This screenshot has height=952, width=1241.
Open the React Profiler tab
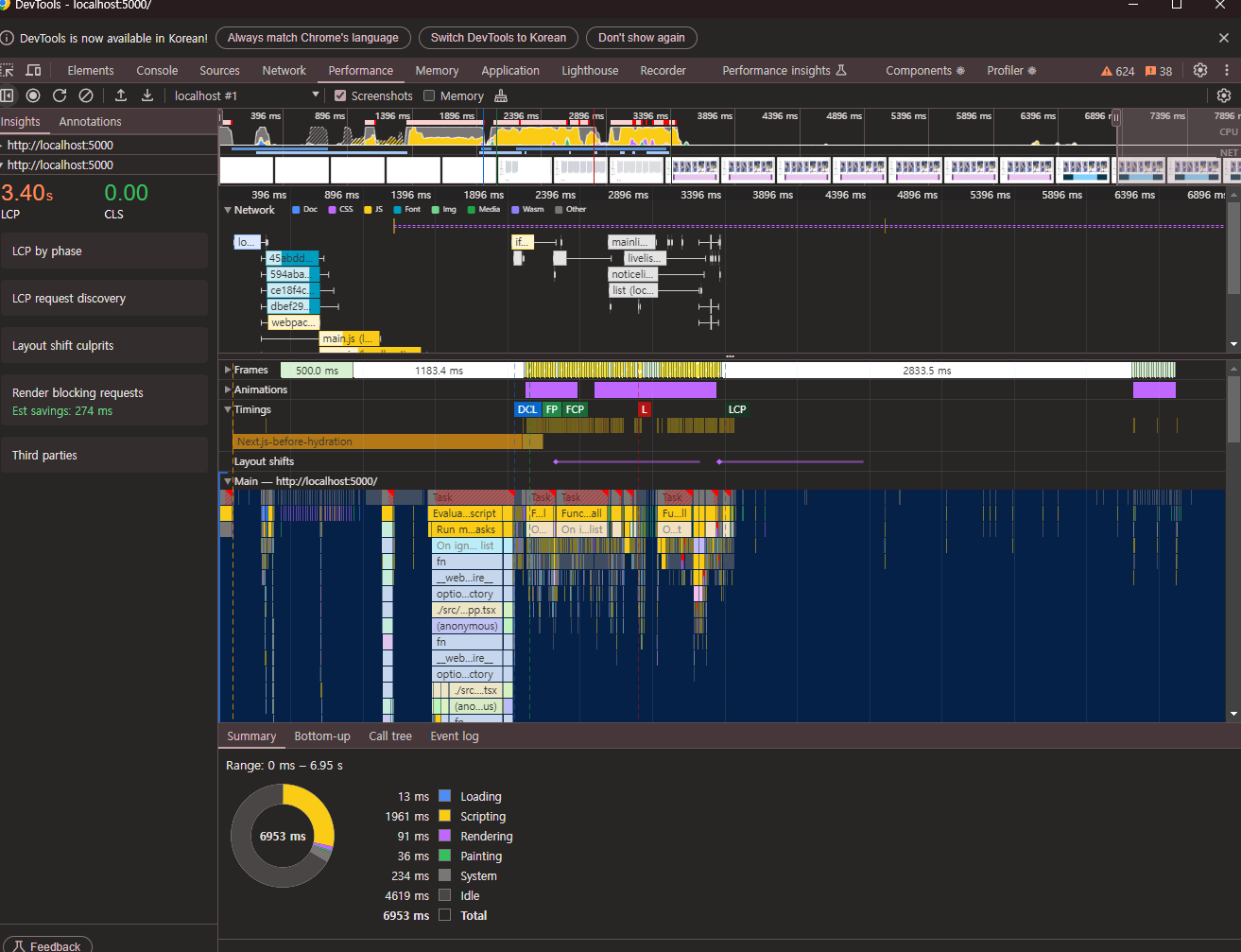point(1011,71)
